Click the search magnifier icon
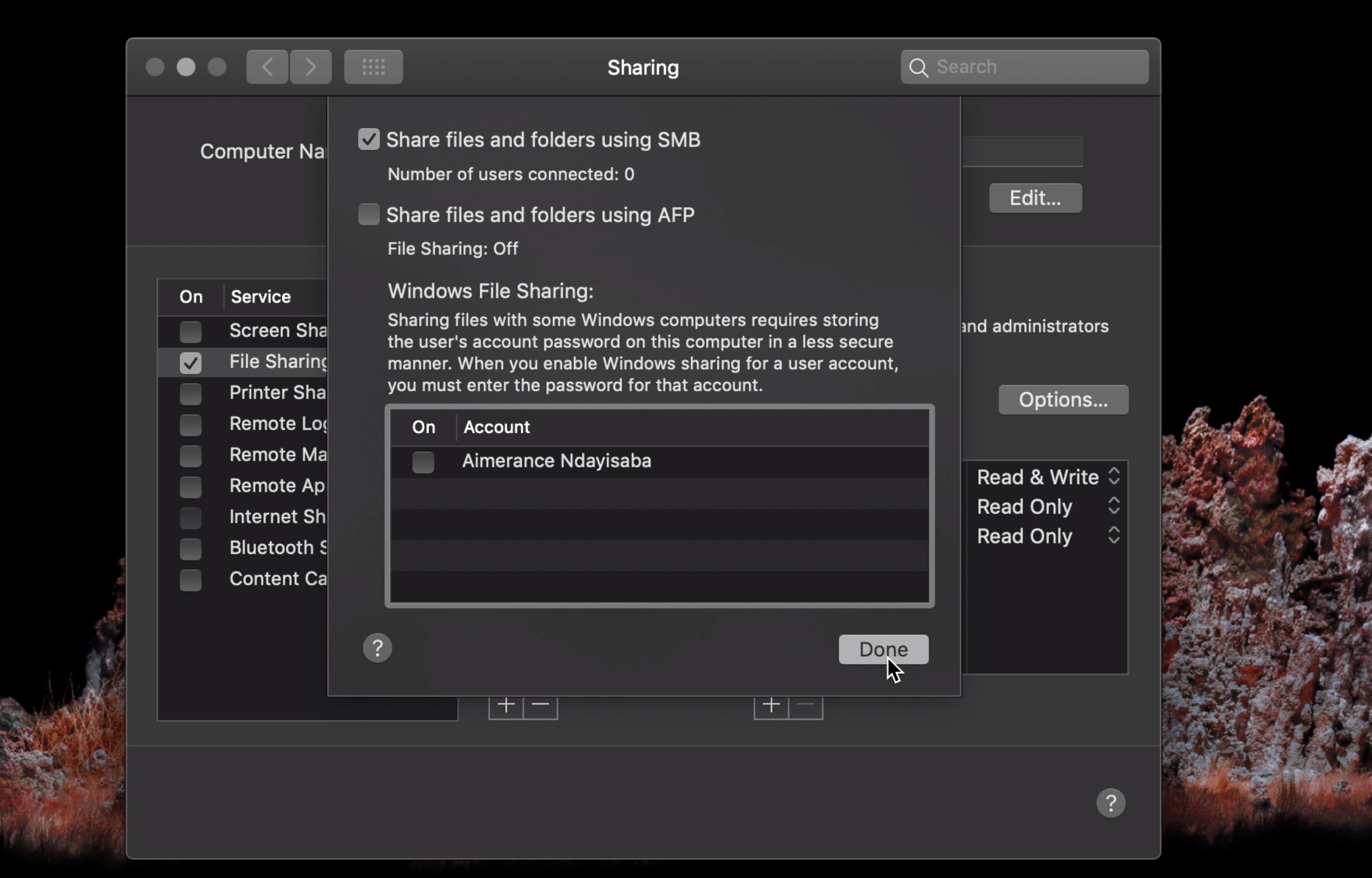Screen dimensions: 1372x878 (x=919, y=67)
